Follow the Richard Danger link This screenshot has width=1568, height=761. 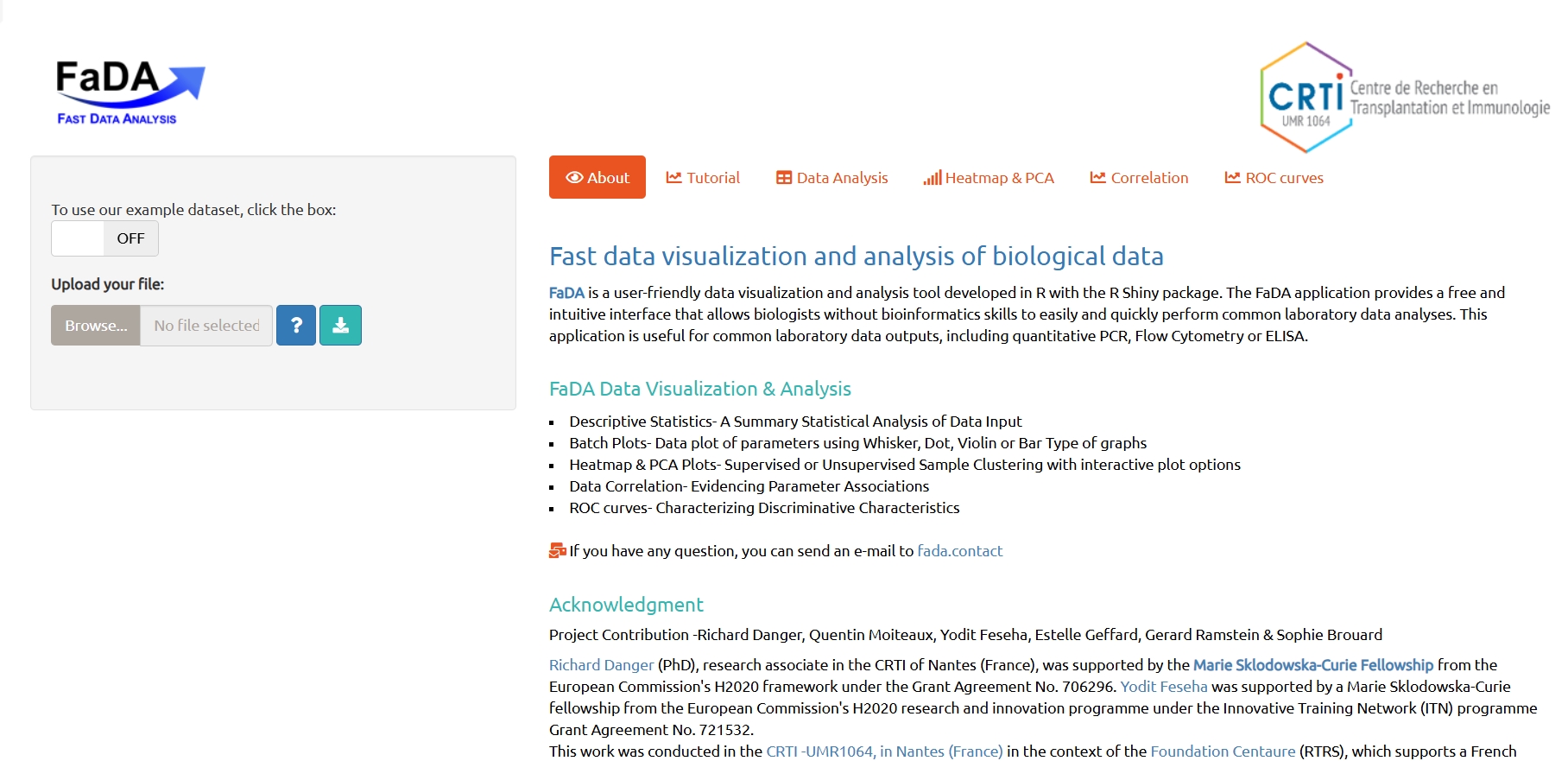[x=601, y=665]
